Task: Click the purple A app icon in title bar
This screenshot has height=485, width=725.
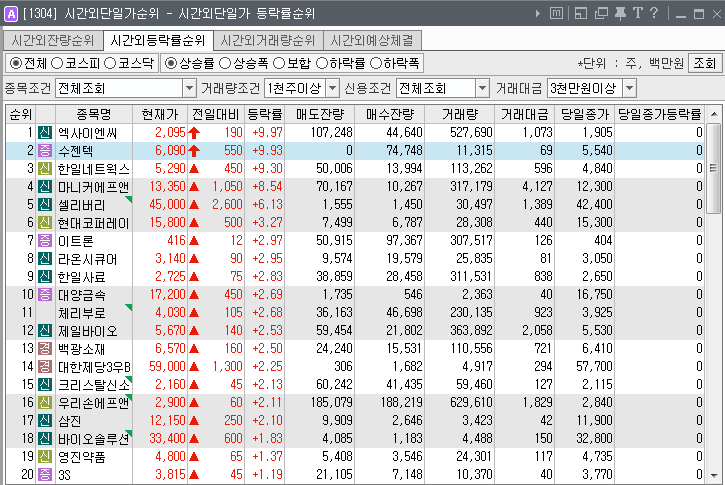Action: (11, 14)
